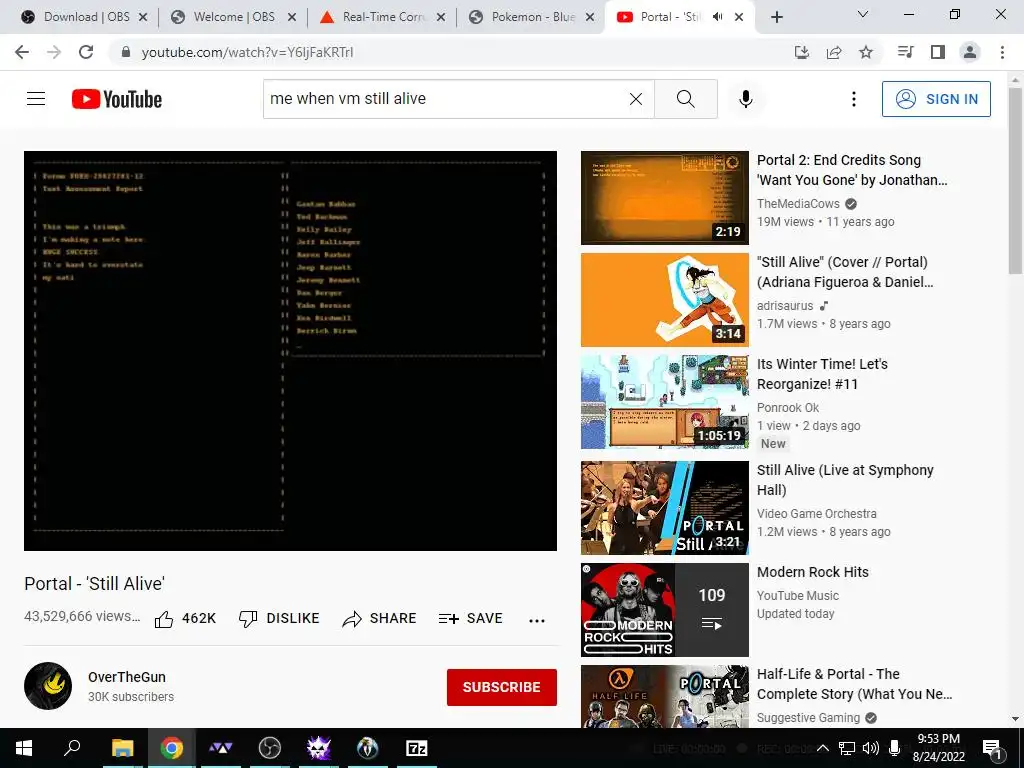Open Its Winter Time Let's Reorganize title
Image resolution: width=1024 pixels, height=768 pixels.
coord(822,374)
